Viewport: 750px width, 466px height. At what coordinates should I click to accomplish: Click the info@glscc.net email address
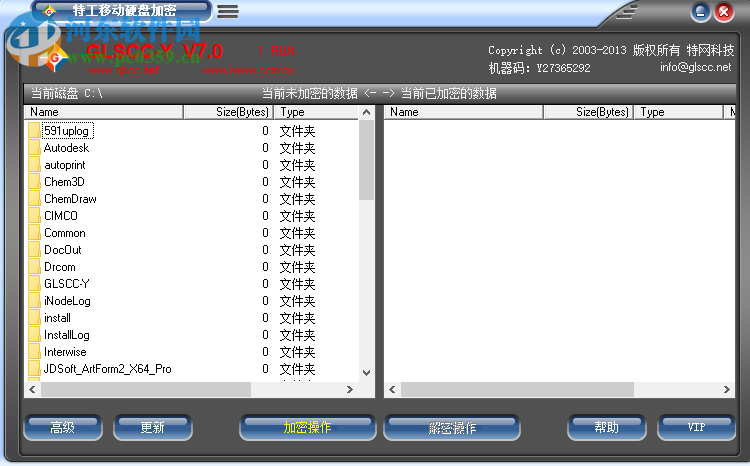click(695, 67)
